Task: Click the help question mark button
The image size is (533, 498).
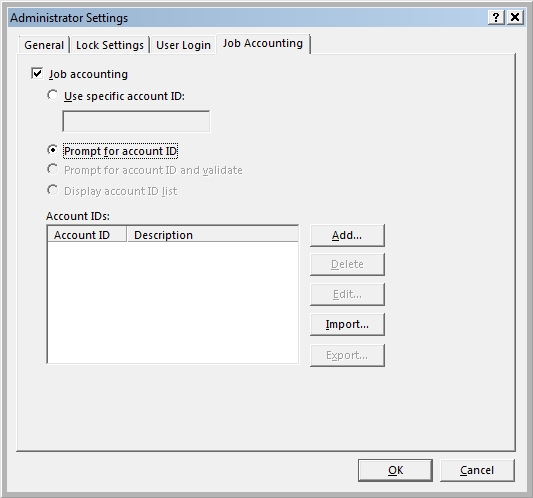Action: [496, 17]
